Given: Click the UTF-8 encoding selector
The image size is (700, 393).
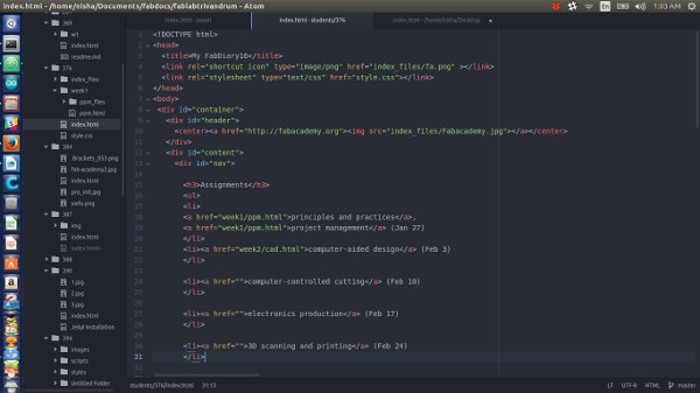Looking at the screenshot, I should (629, 385).
